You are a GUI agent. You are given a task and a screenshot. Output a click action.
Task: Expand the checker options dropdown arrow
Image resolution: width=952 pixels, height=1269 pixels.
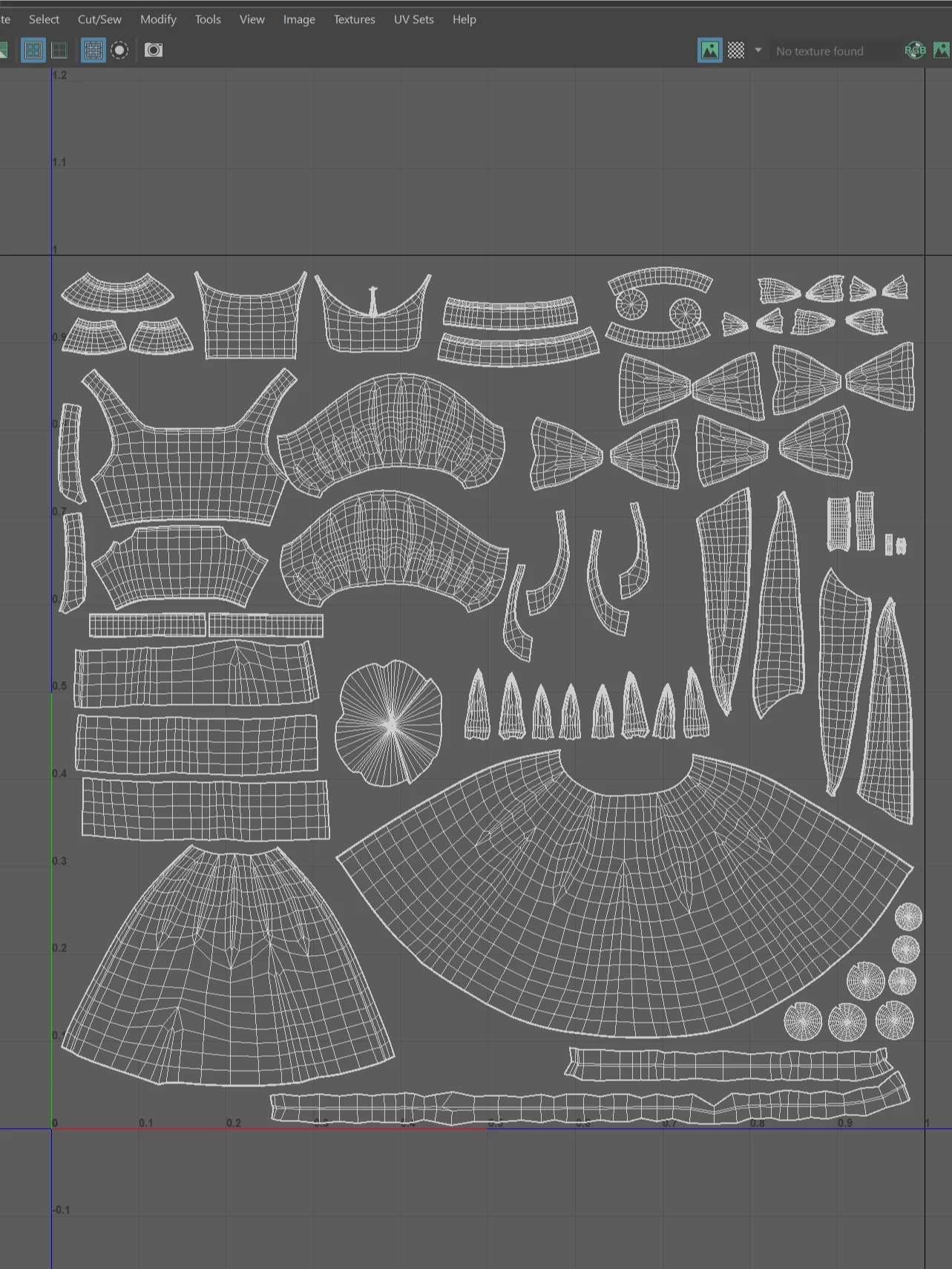point(758,50)
